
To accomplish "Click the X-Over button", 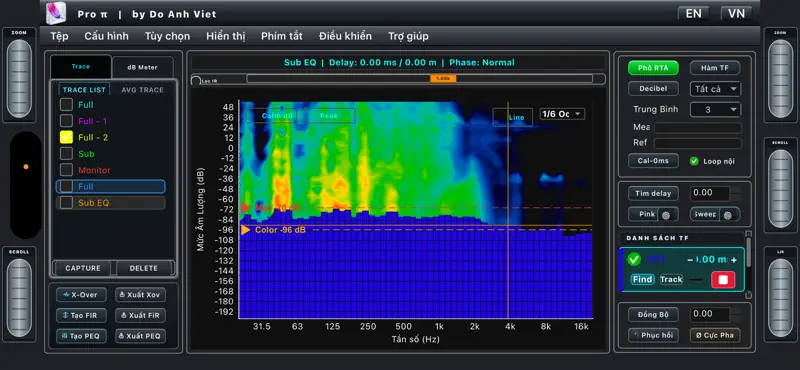I will click(81, 294).
